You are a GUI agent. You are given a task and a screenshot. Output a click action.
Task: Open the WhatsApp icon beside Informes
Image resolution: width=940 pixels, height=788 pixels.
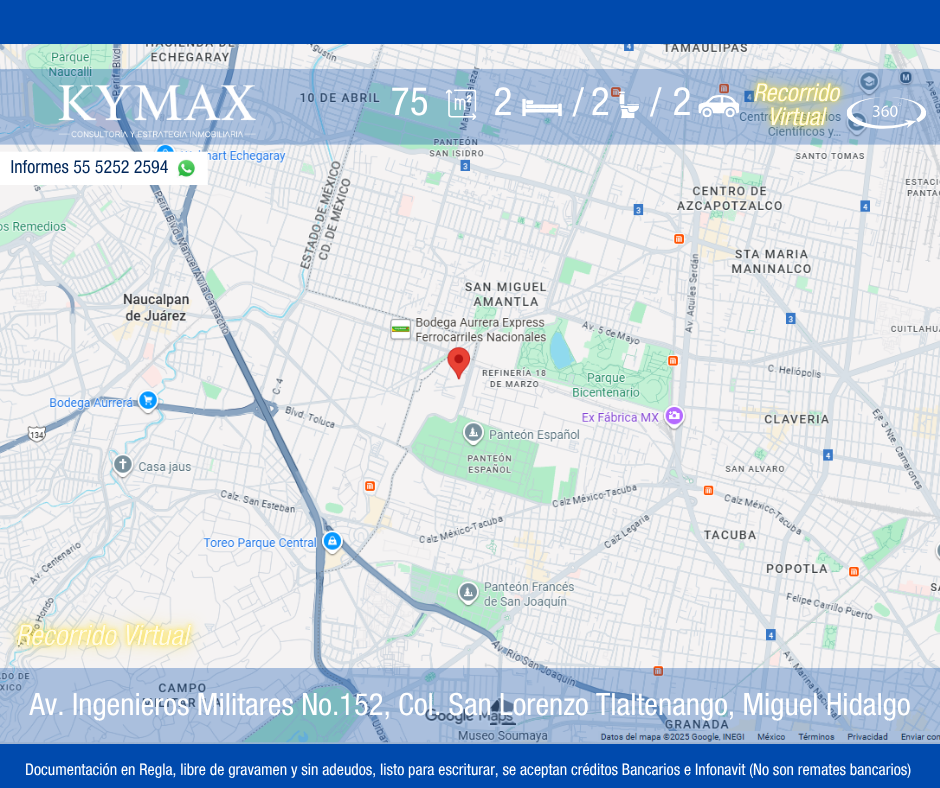[x=186, y=168]
